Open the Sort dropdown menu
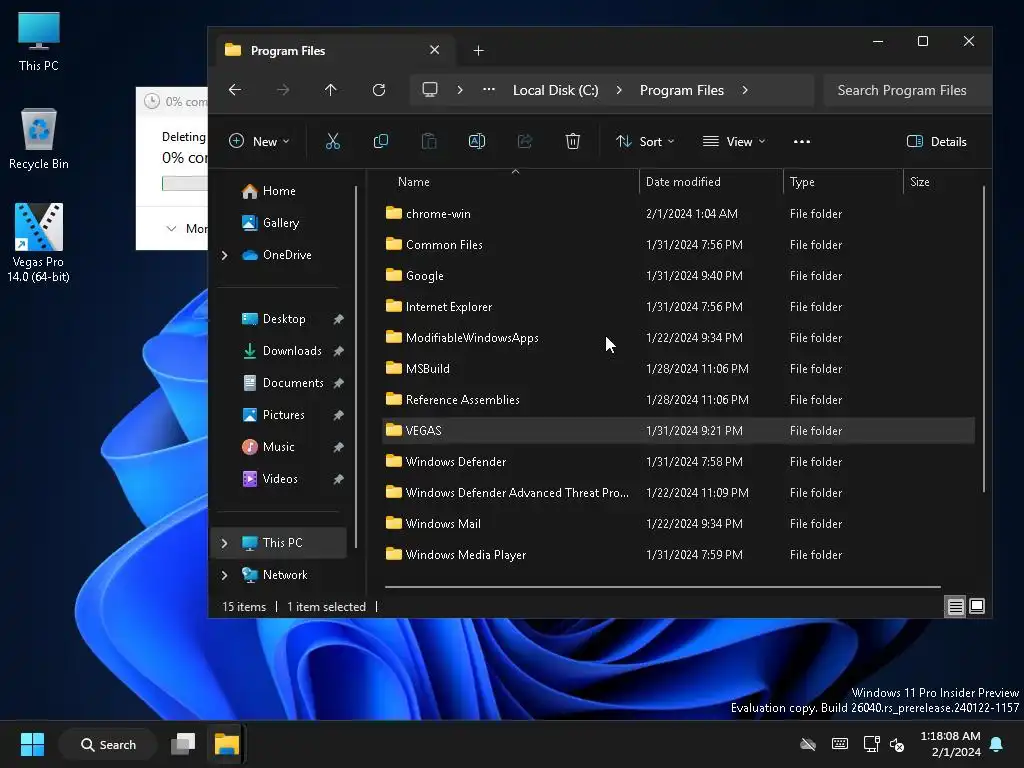This screenshot has width=1024, height=768. (645, 141)
